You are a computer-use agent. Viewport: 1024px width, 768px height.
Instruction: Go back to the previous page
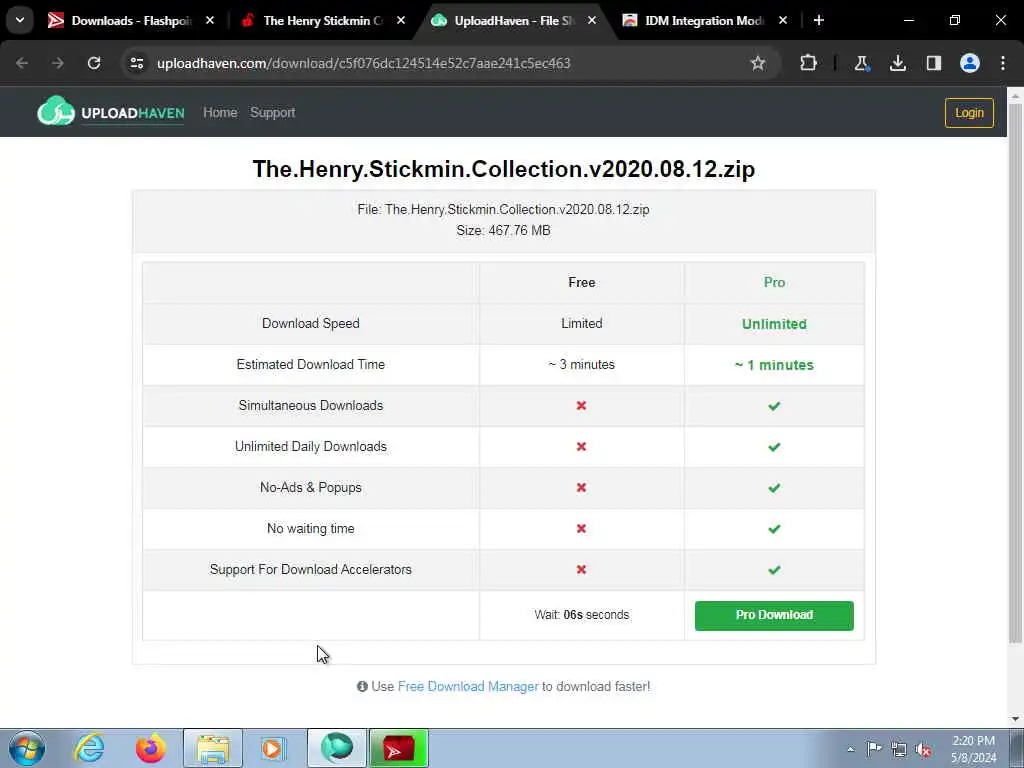pyautogui.click(x=22, y=63)
